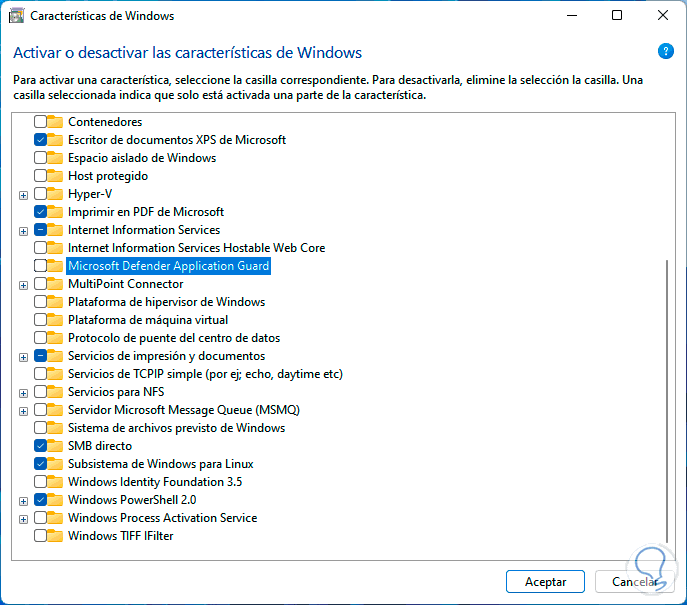This screenshot has width=687, height=605.
Task: Expand Servidor Microsoft Message Queue (MSMQ) node
Action: tap(24, 411)
